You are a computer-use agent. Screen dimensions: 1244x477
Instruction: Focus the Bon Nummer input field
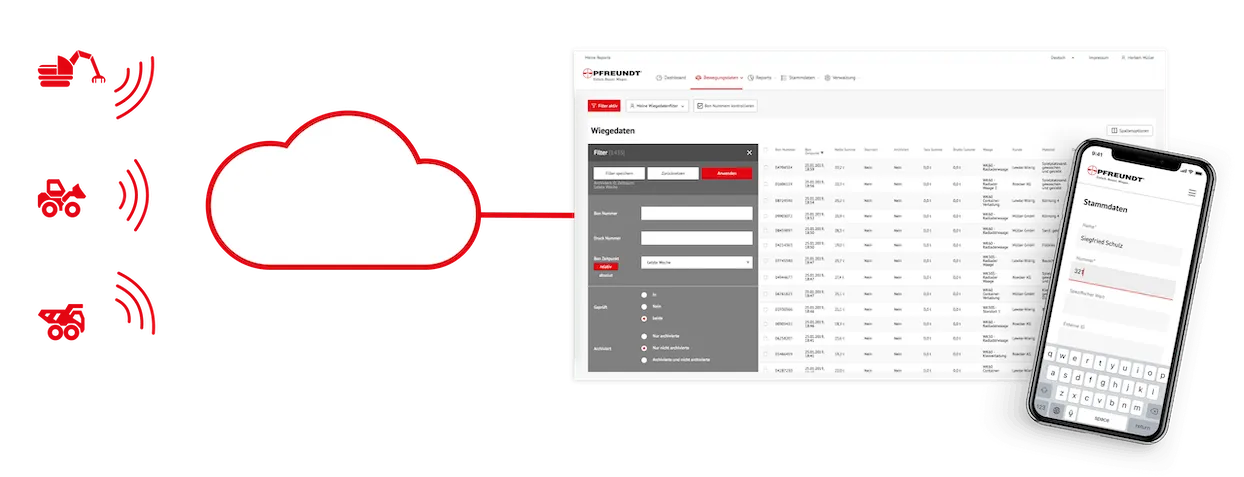[696, 213]
